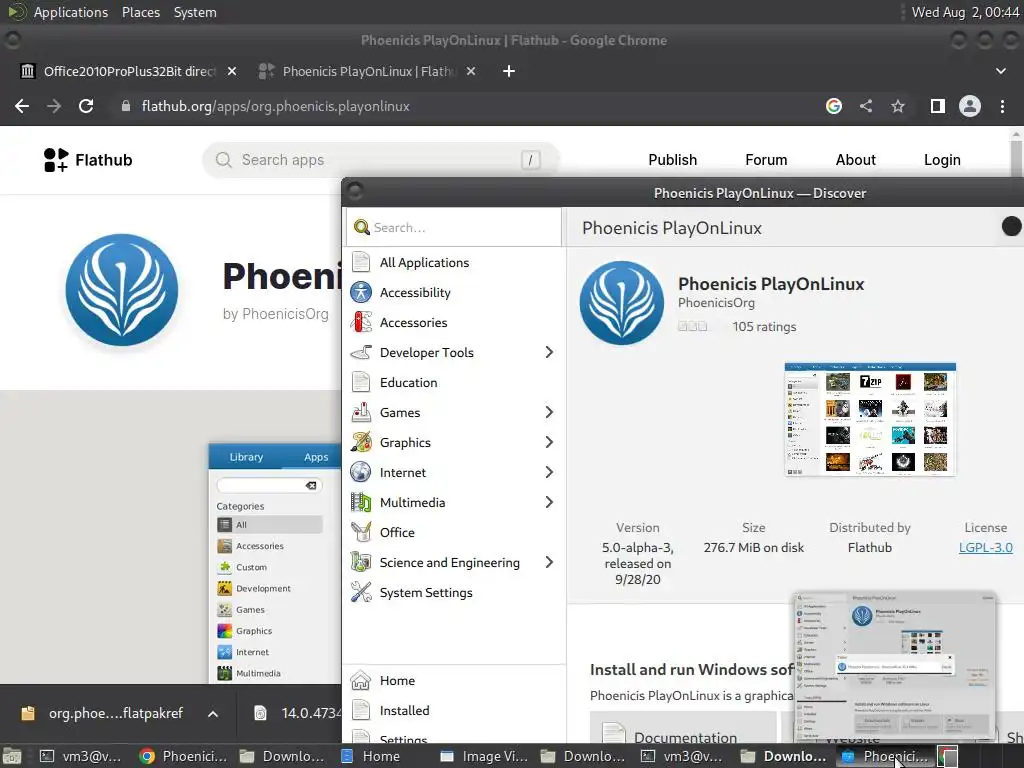Expand Multimedia subcategories arrow

tap(549, 503)
